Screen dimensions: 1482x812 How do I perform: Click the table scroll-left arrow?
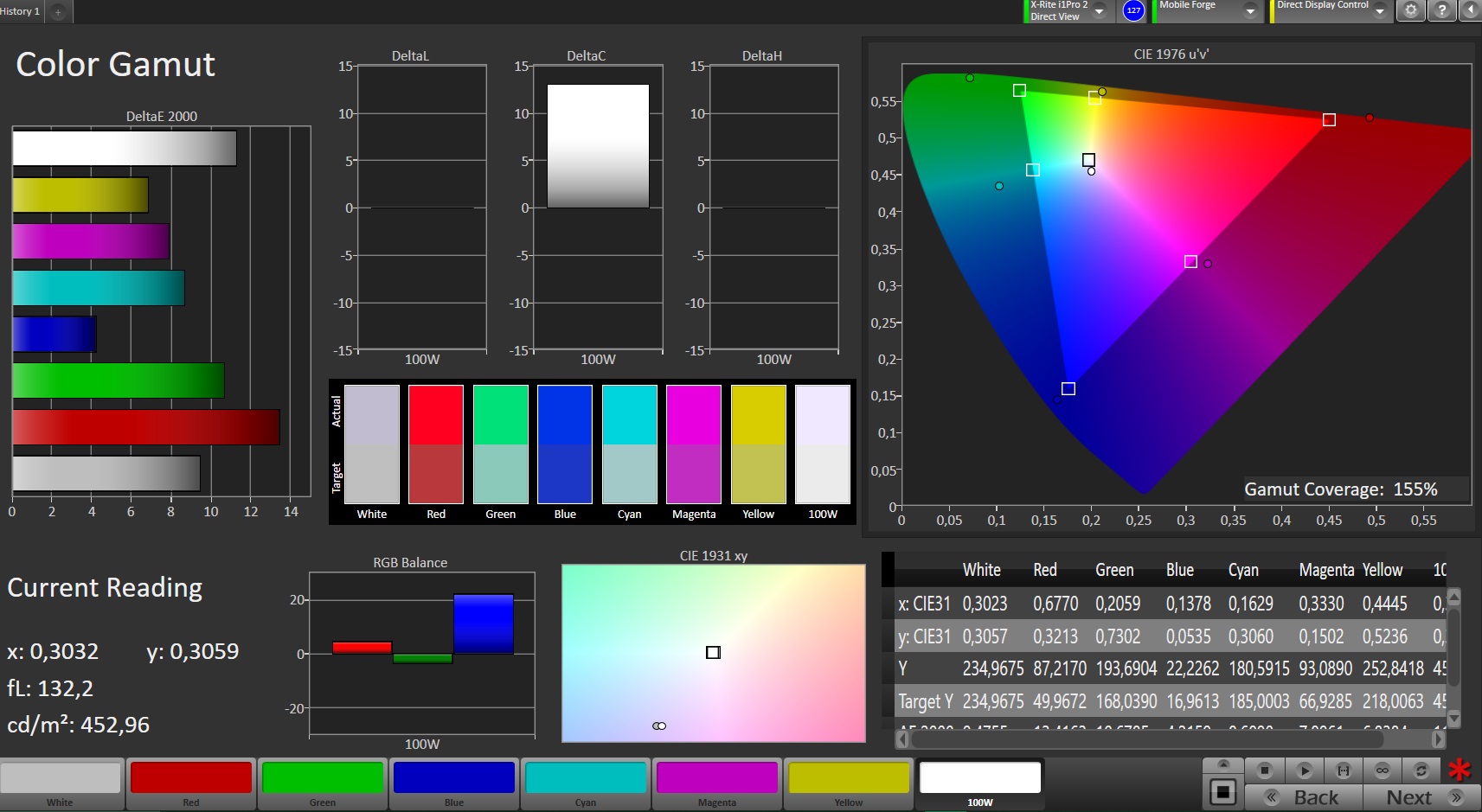click(x=903, y=739)
